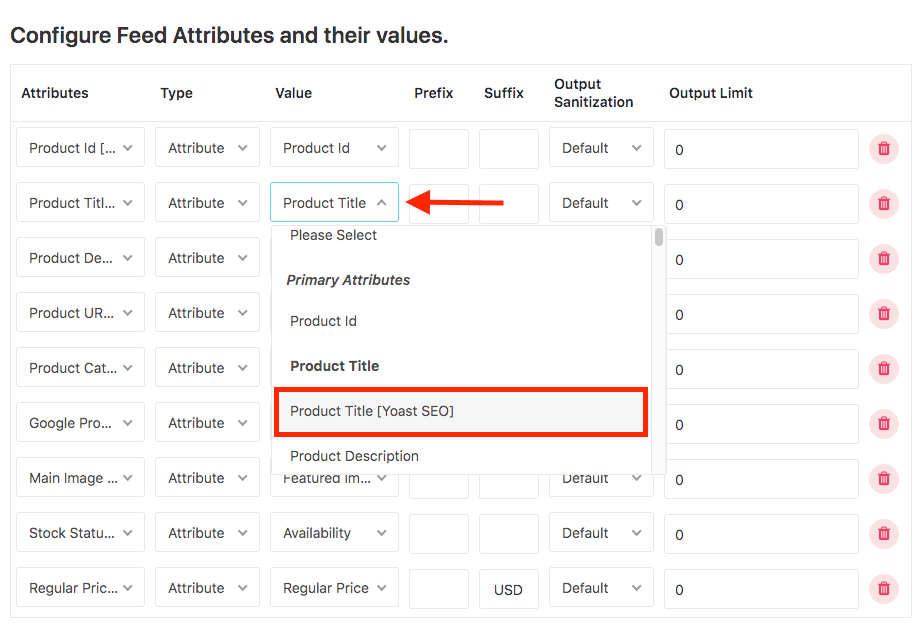The image size is (923, 631).
Task: Open Type dropdown in Stock Status row
Action: coord(207,532)
